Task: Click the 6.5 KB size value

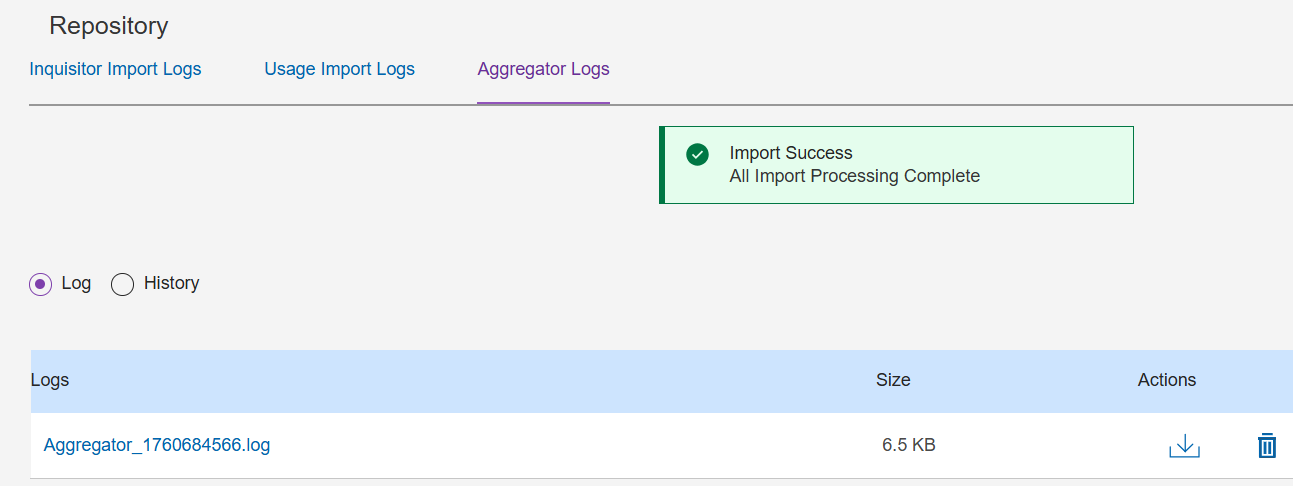Action: 908,445
